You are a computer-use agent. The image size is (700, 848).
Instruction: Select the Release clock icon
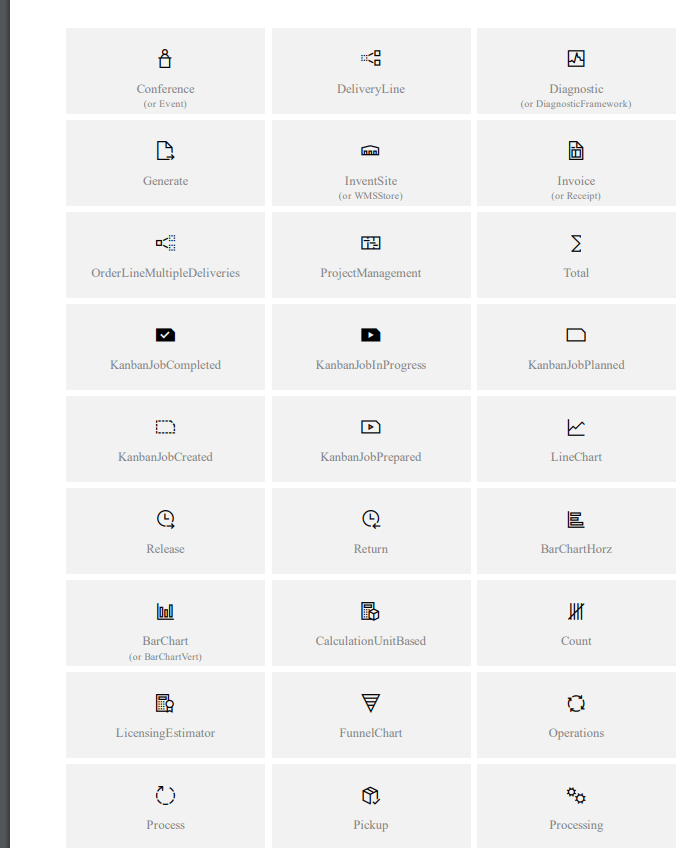click(165, 519)
